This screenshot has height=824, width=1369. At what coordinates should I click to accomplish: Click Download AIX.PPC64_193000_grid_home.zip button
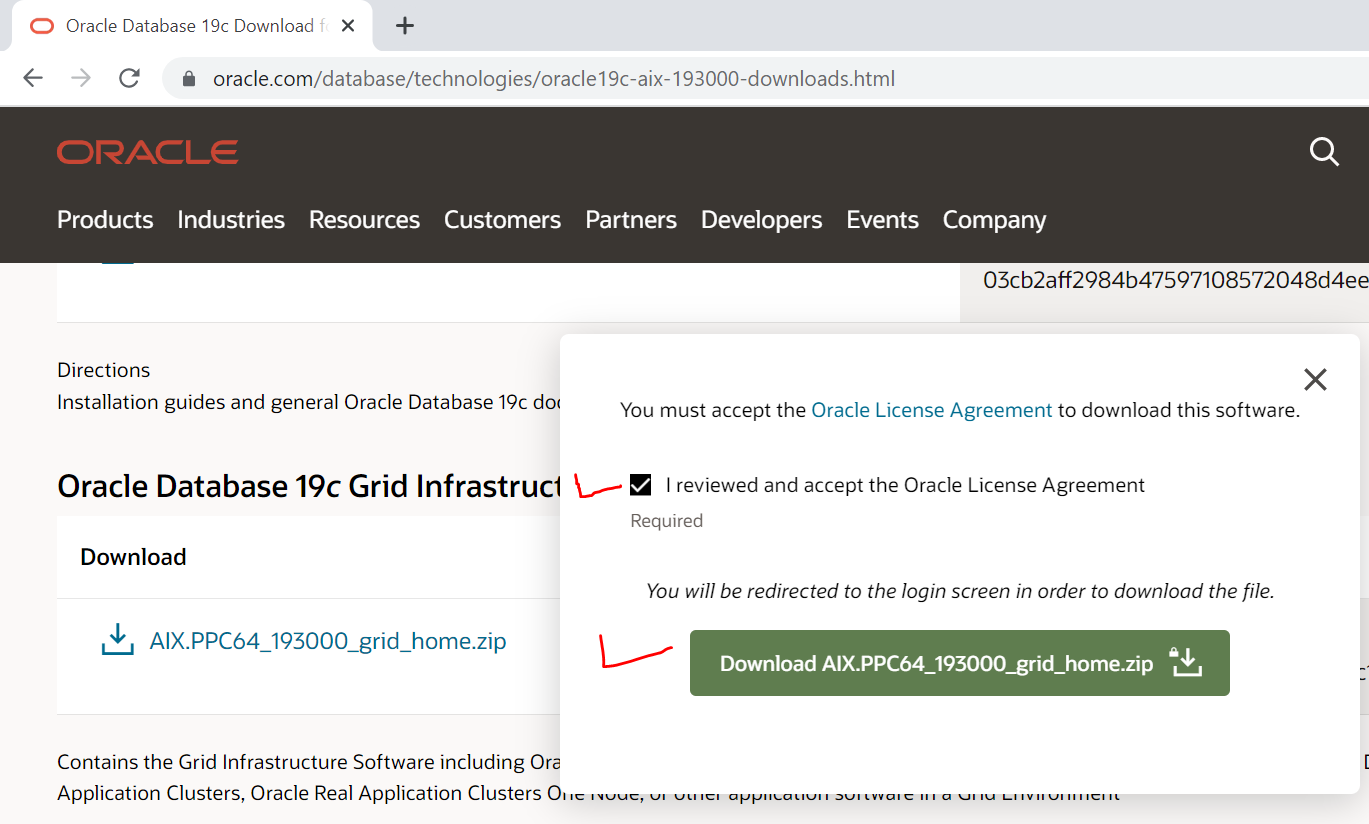[959, 663]
